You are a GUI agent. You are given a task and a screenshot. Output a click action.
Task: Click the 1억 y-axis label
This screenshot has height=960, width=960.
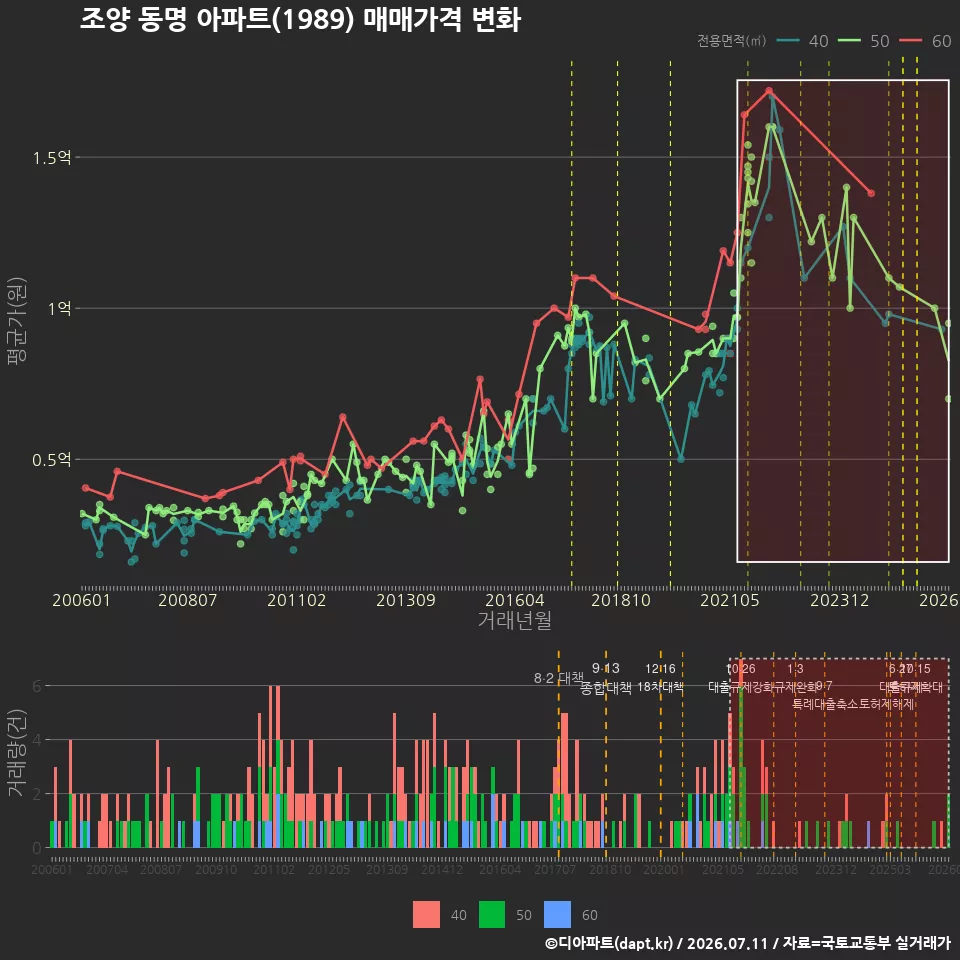click(60, 308)
